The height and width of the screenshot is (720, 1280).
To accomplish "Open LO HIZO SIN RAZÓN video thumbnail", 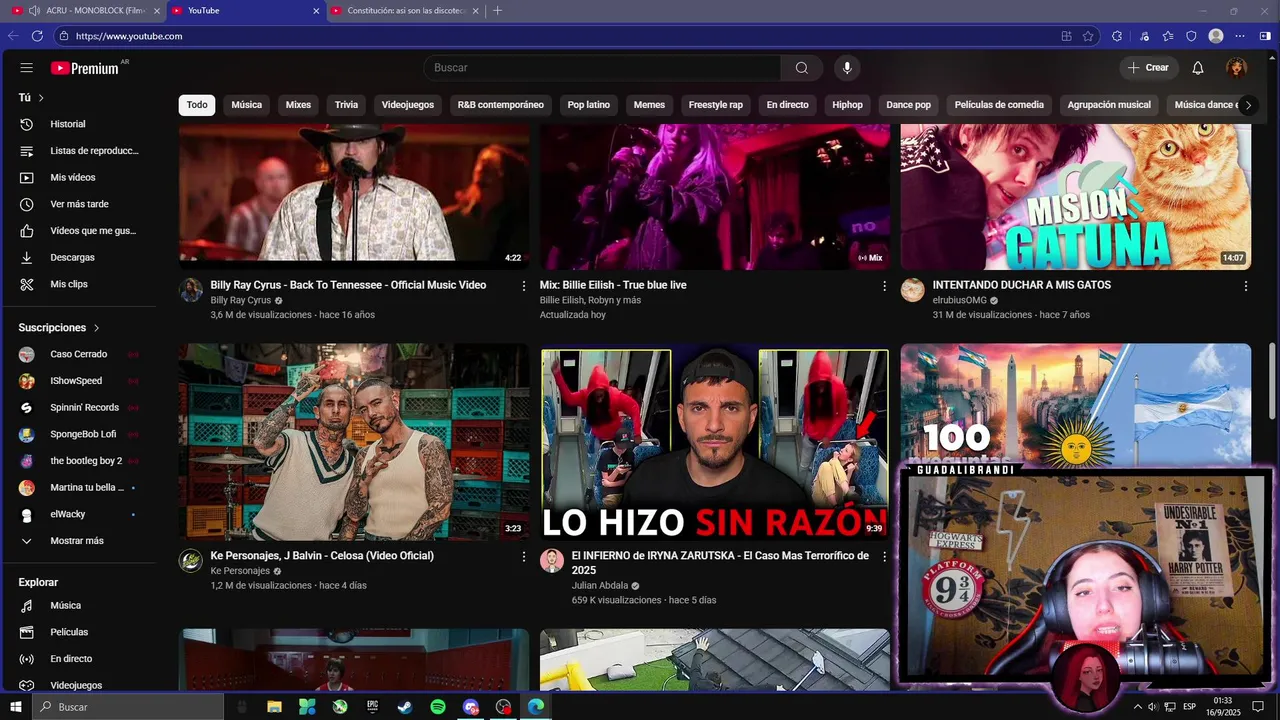I will (x=714, y=442).
